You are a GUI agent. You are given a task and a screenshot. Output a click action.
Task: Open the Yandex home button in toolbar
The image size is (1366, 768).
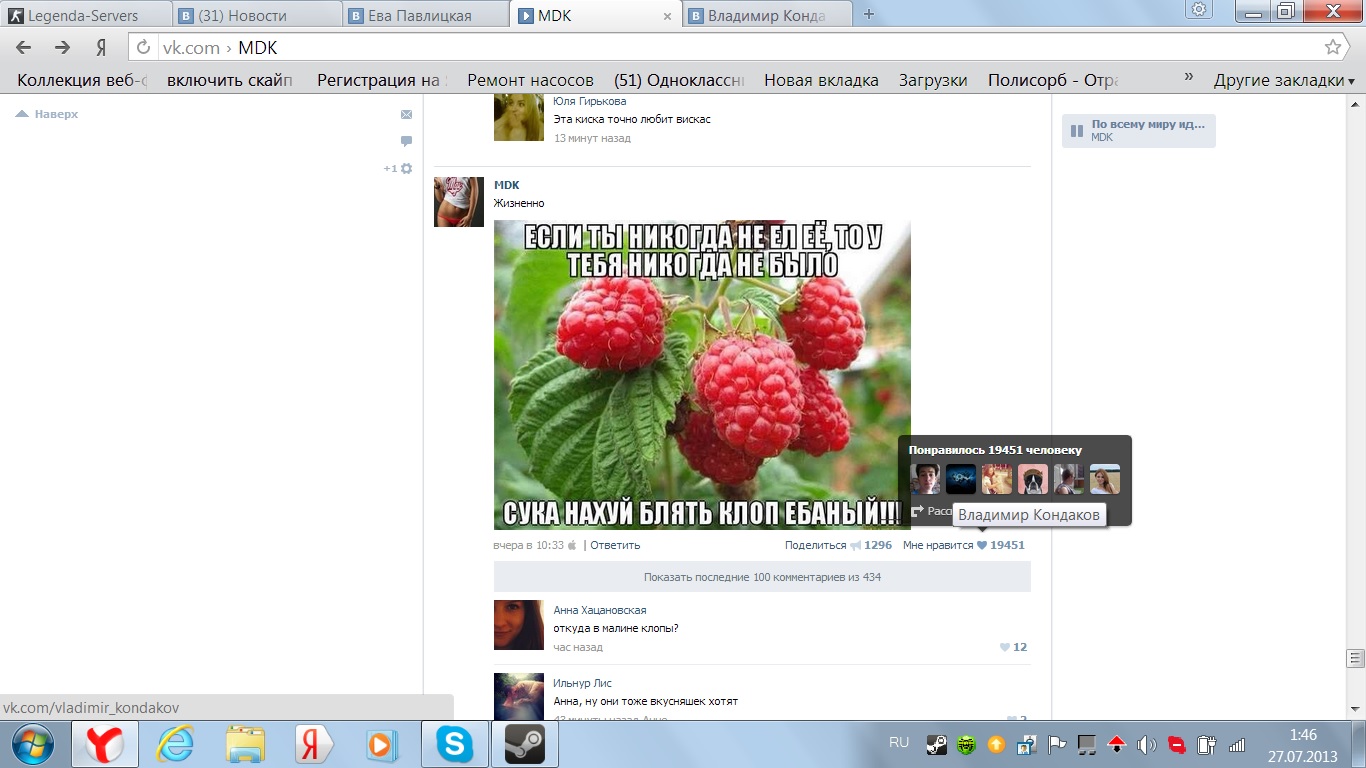(100, 48)
